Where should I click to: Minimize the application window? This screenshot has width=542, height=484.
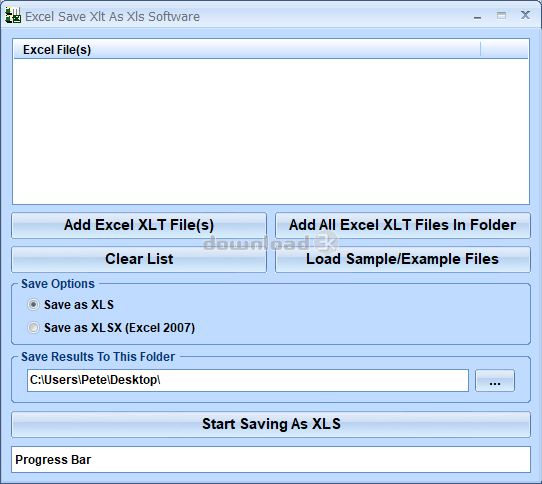click(x=478, y=16)
